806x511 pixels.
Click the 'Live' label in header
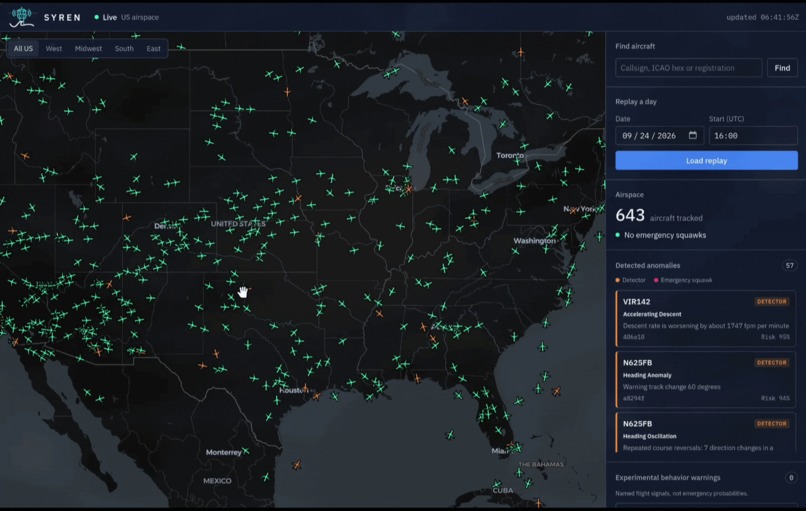(x=109, y=17)
